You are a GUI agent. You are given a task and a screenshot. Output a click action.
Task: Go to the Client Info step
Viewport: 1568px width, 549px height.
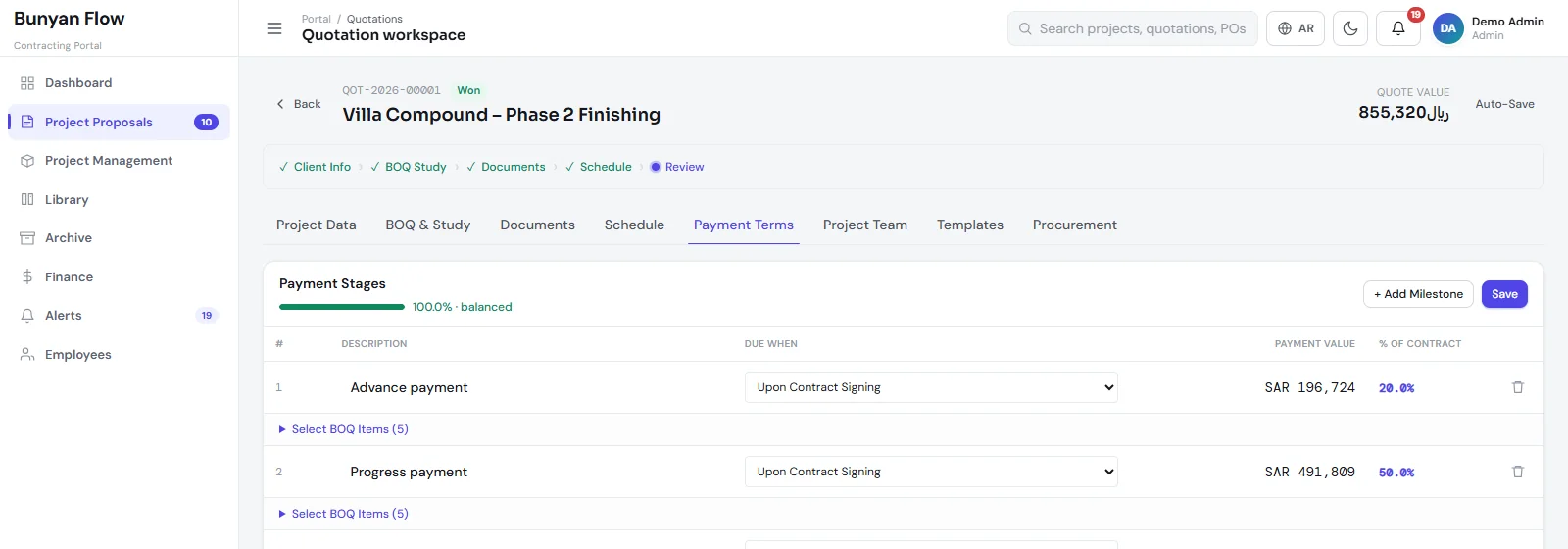tap(315, 167)
